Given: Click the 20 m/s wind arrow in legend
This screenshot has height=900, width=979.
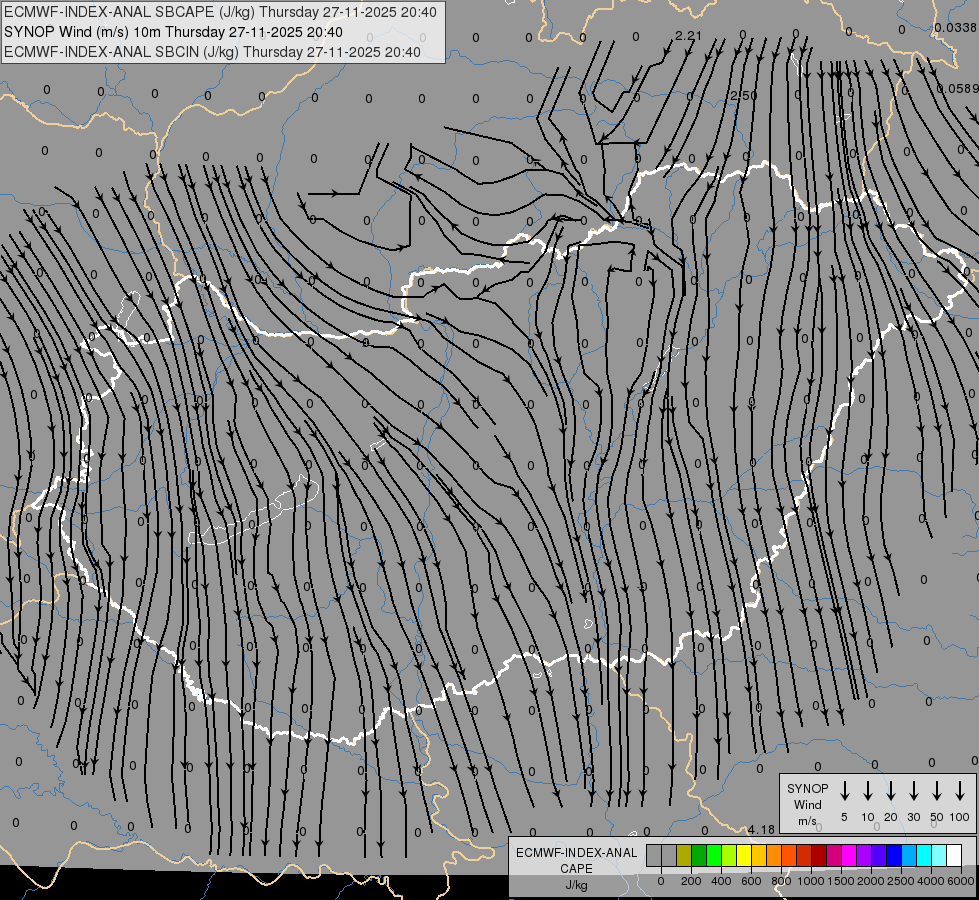Looking at the screenshot, I should point(891,791).
